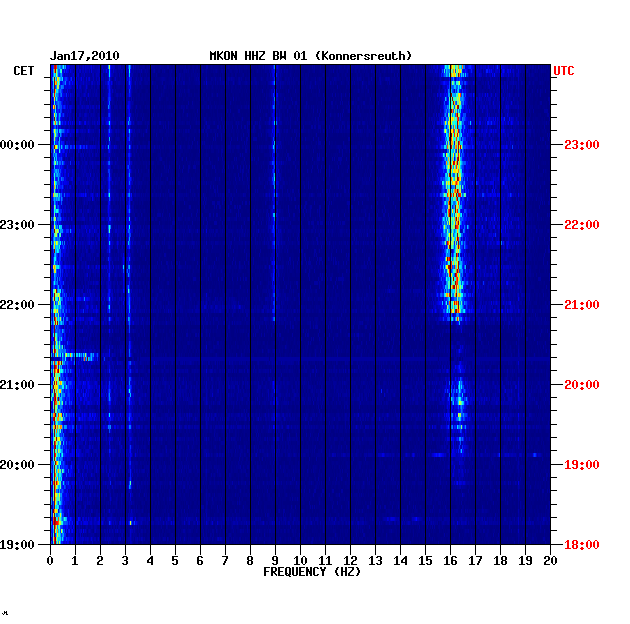Click frequency axis value 20

pos(550,561)
